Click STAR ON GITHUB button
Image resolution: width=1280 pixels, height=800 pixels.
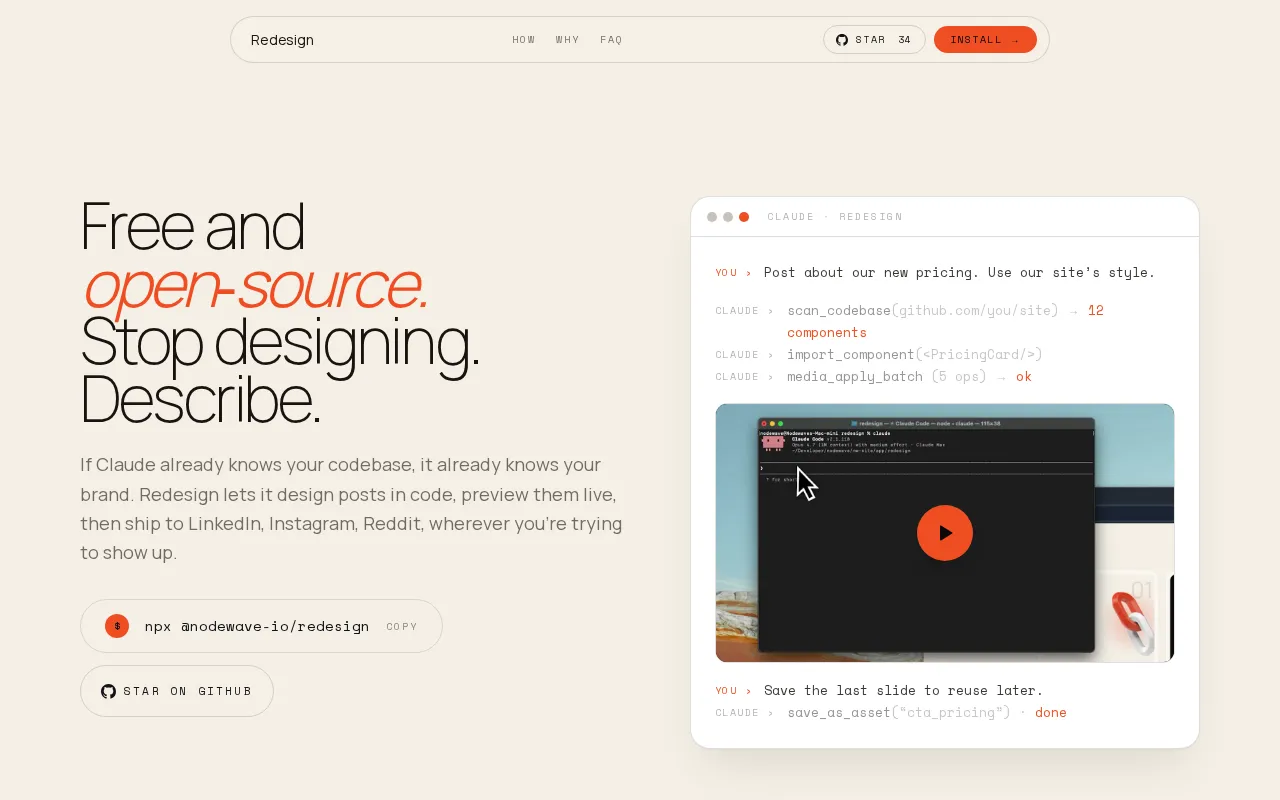click(x=177, y=691)
